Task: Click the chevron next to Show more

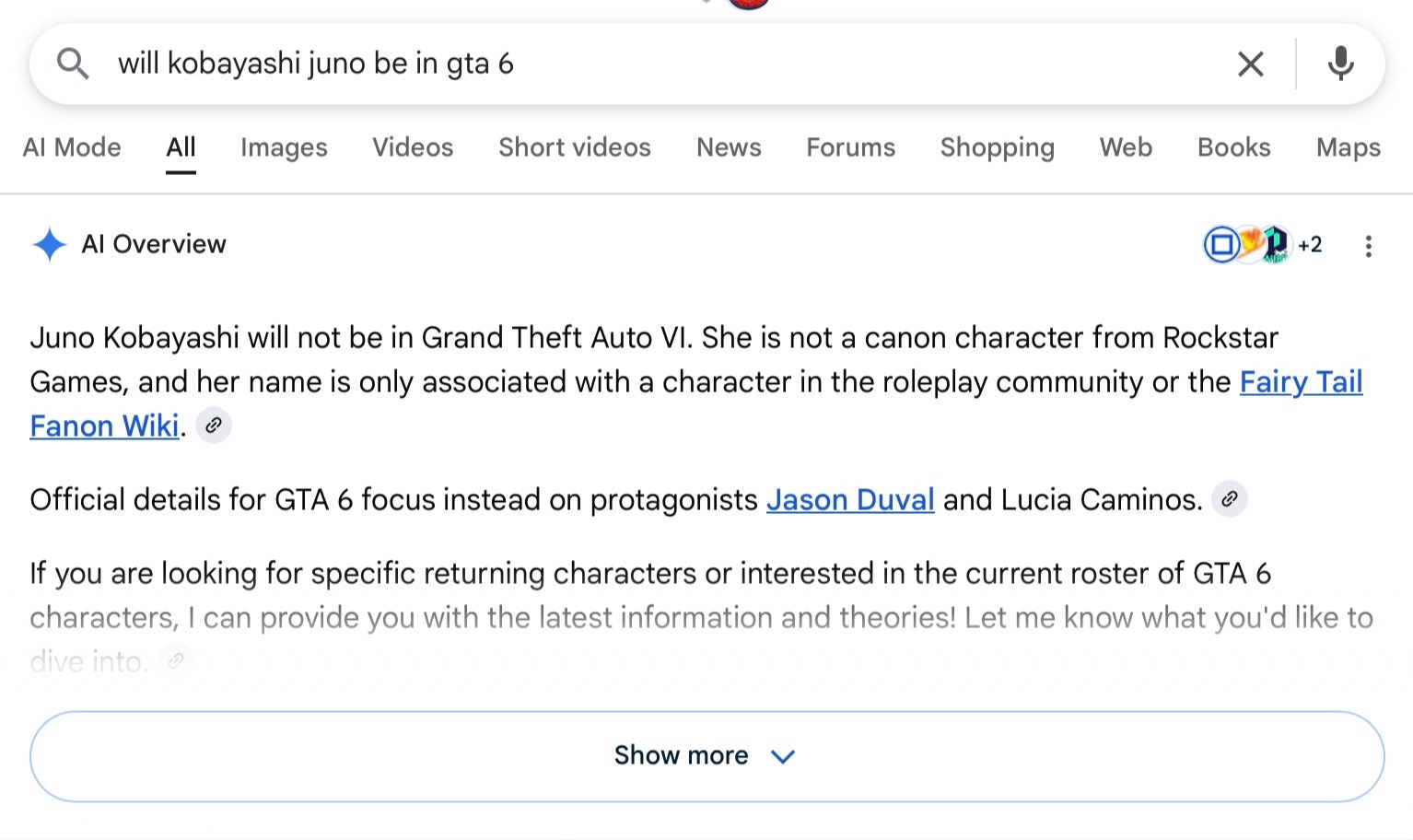Action: point(783,757)
